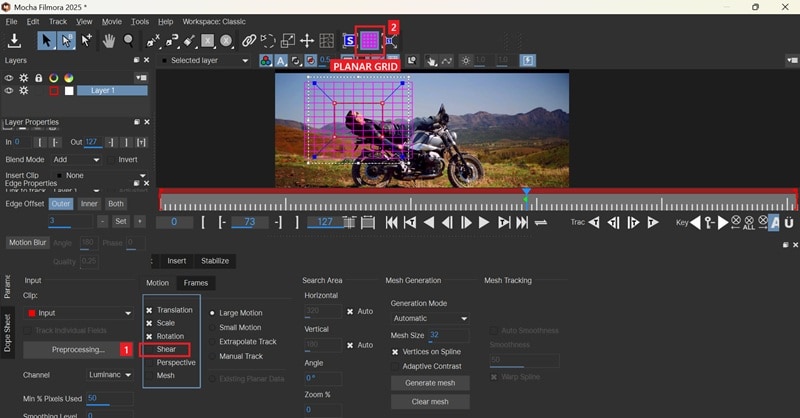This screenshot has height=418, width=800.
Task: Select the Rotate tool icon
Action: coord(267,41)
